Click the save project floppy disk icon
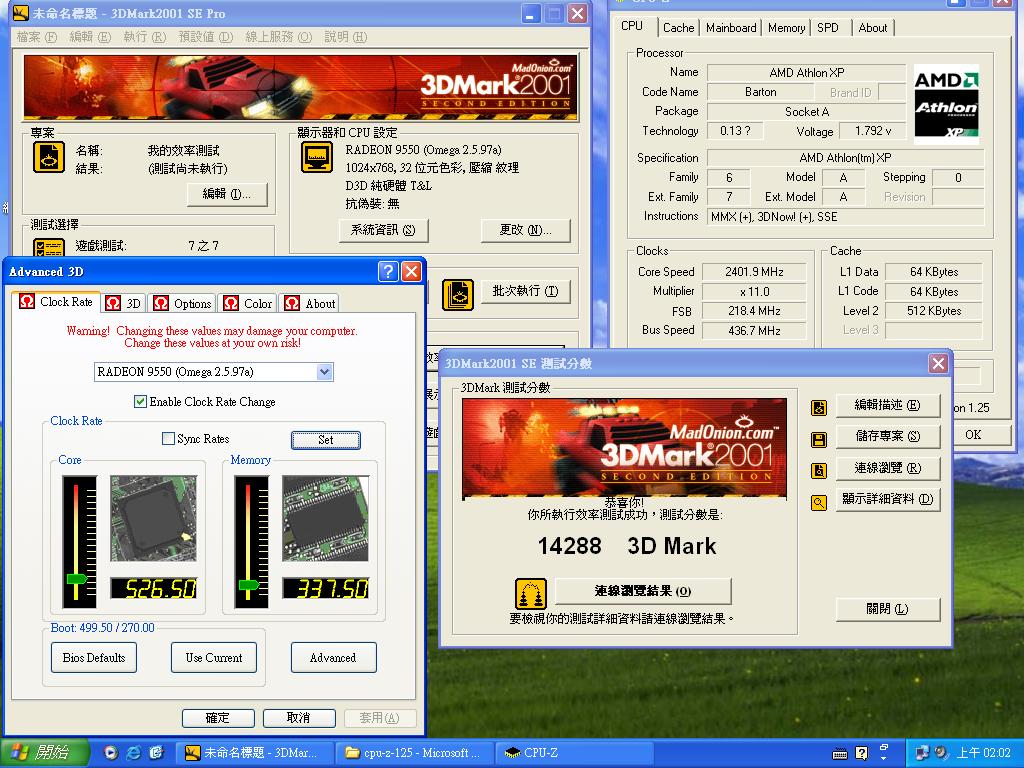This screenshot has width=1024, height=768. click(x=819, y=439)
